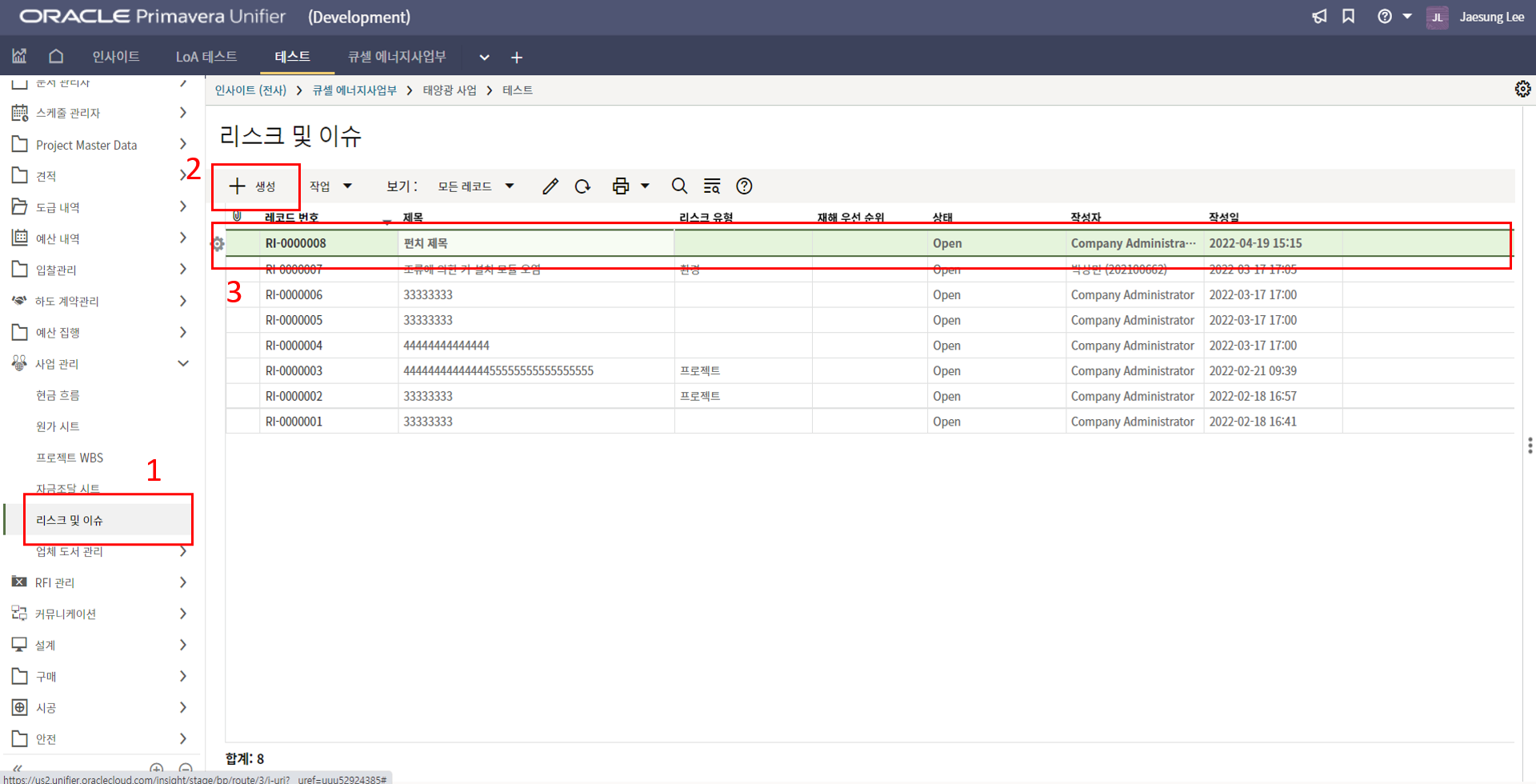This screenshot has width=1536, height=784.
Task: Switch to the LoA 테스트 tab
Action: click(x=206, y=57)
